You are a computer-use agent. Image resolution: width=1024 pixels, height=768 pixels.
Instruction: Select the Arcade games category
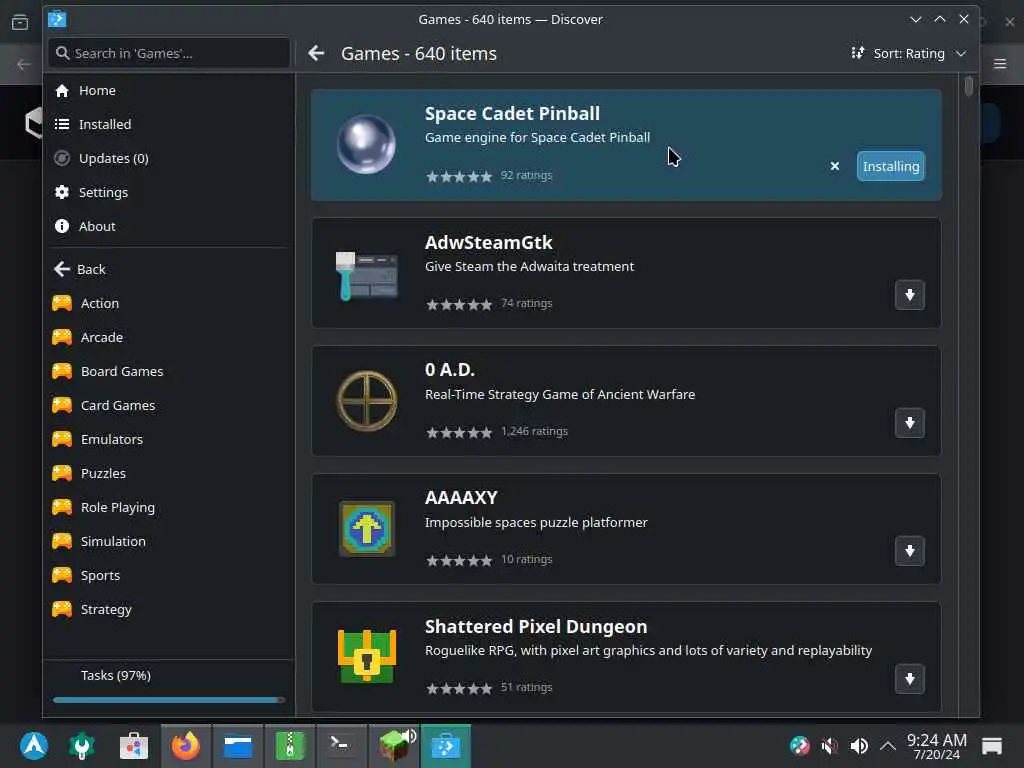click(168, 338)
